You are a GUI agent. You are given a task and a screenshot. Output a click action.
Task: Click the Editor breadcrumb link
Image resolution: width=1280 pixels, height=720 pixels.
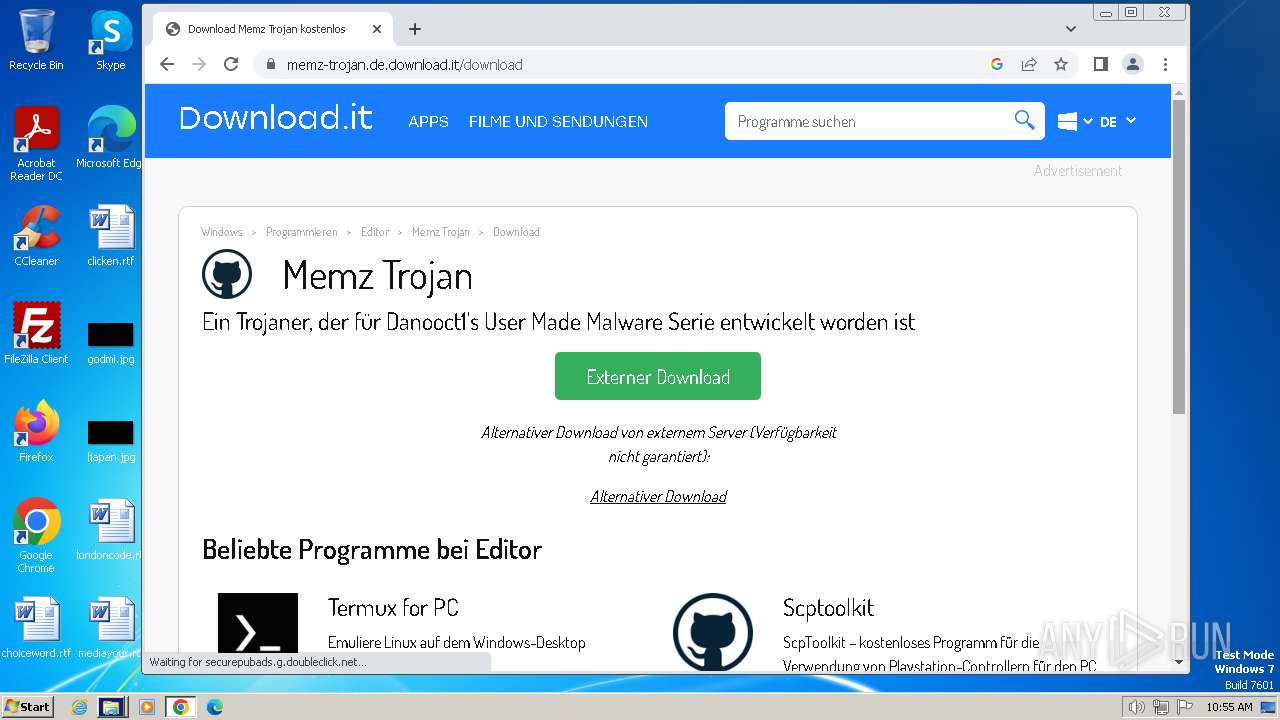click(x=375, y=232)
